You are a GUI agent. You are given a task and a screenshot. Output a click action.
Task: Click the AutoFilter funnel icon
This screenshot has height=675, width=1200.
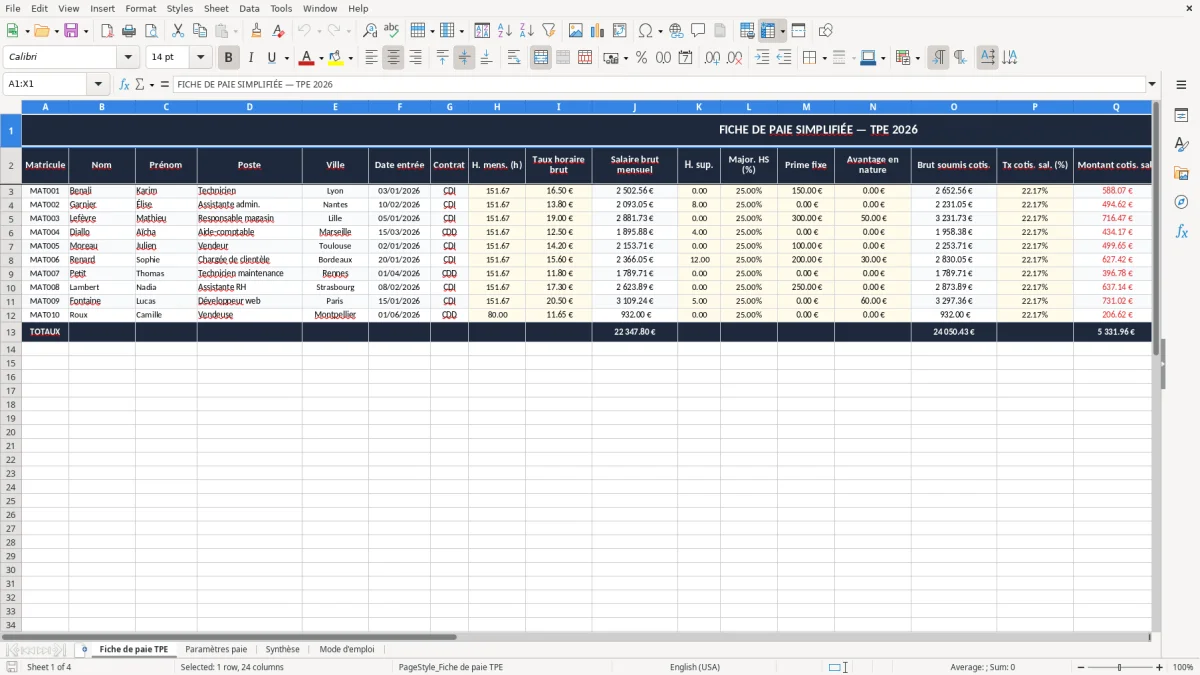coord(549,31)
